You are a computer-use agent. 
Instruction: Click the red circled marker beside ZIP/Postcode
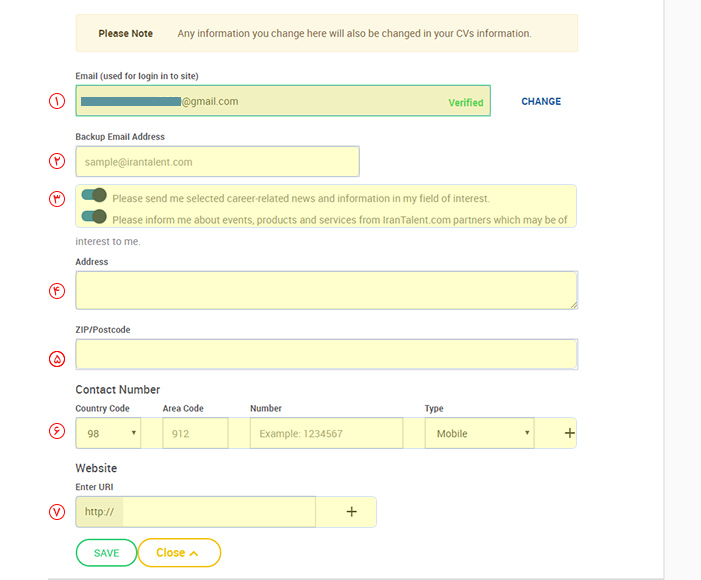(x=57, y=356)
